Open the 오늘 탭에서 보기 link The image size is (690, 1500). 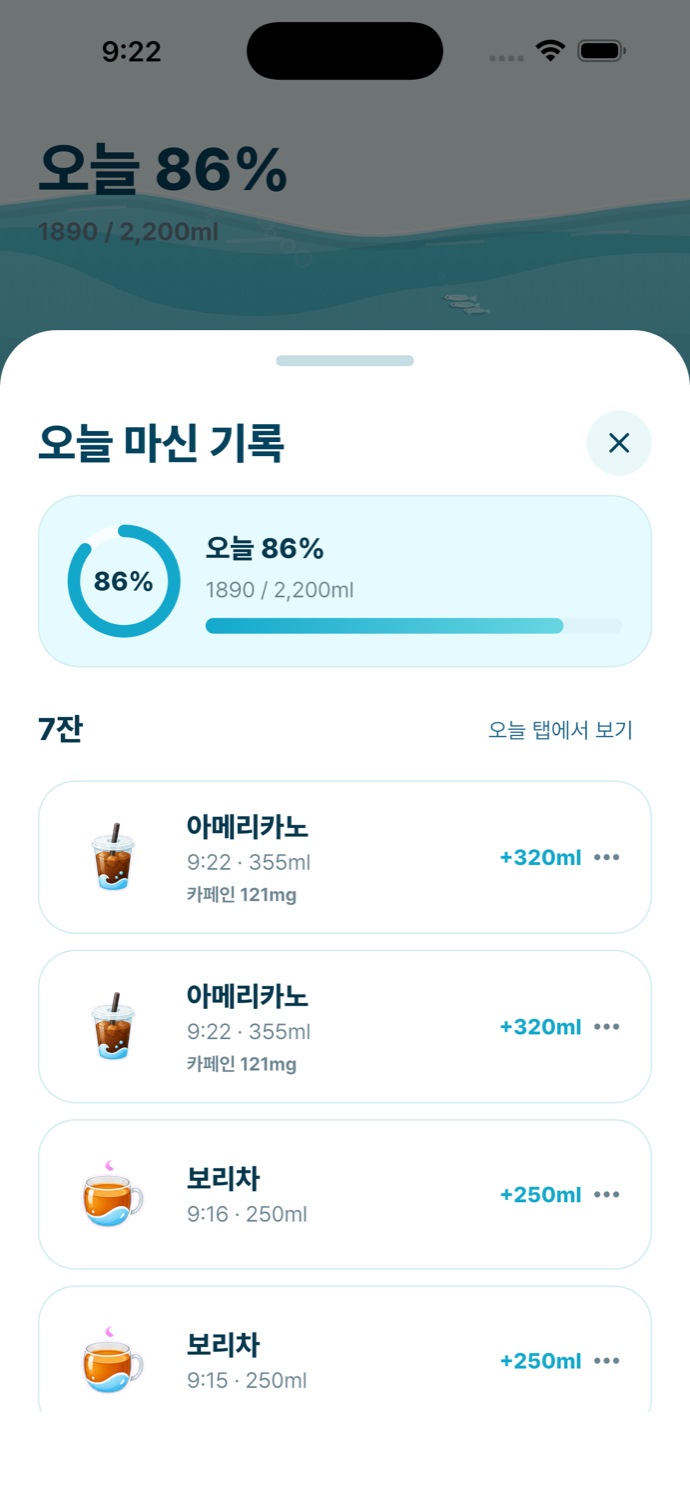pyautogui.click(x=560, y=730)
